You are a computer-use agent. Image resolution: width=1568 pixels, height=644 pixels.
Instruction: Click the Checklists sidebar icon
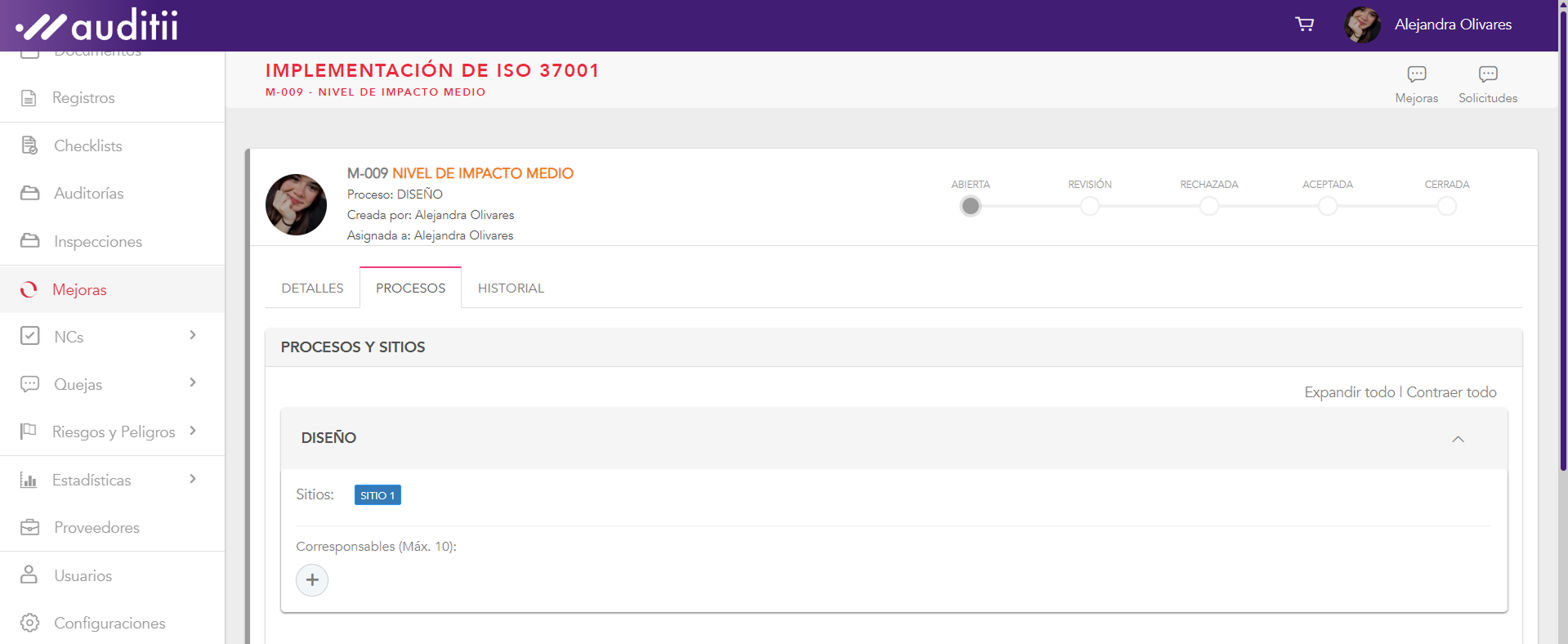(x=29, y=145)
